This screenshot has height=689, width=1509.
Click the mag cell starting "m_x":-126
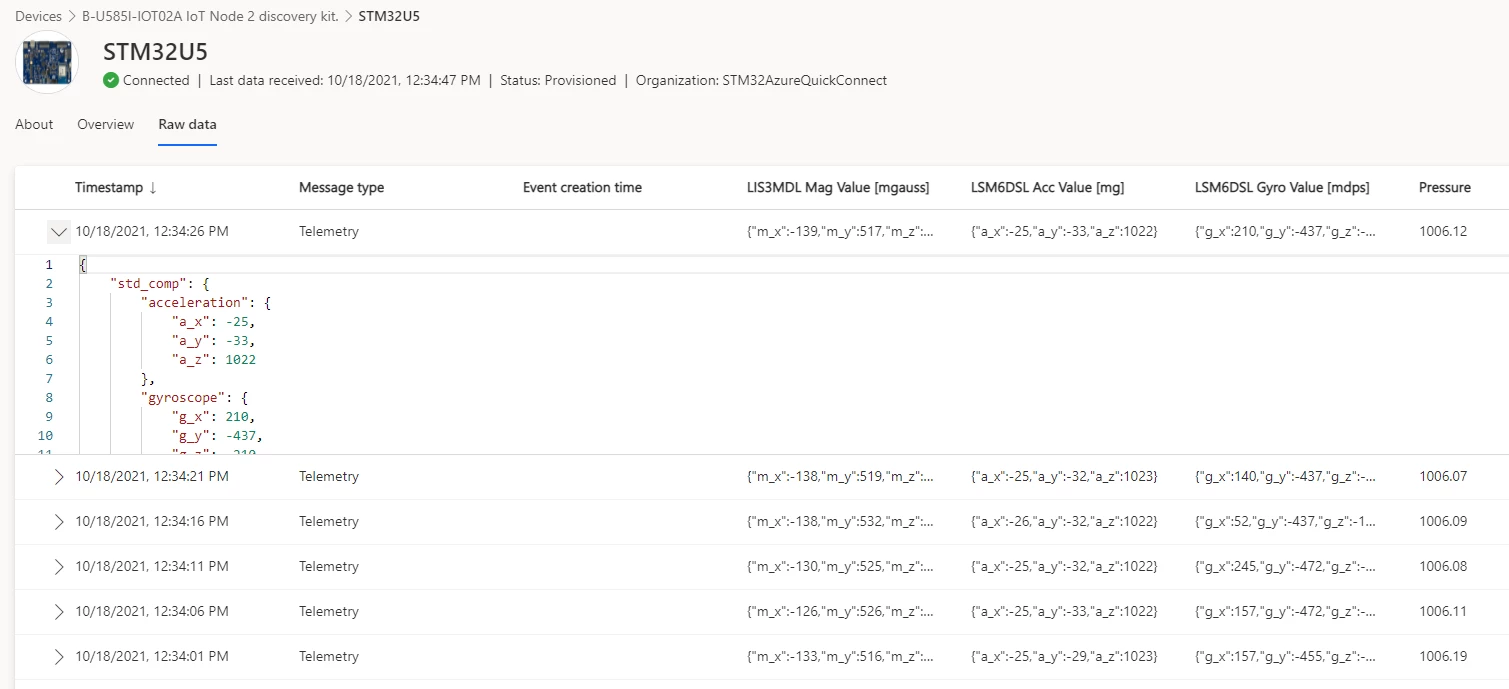(x=840, y=612)
